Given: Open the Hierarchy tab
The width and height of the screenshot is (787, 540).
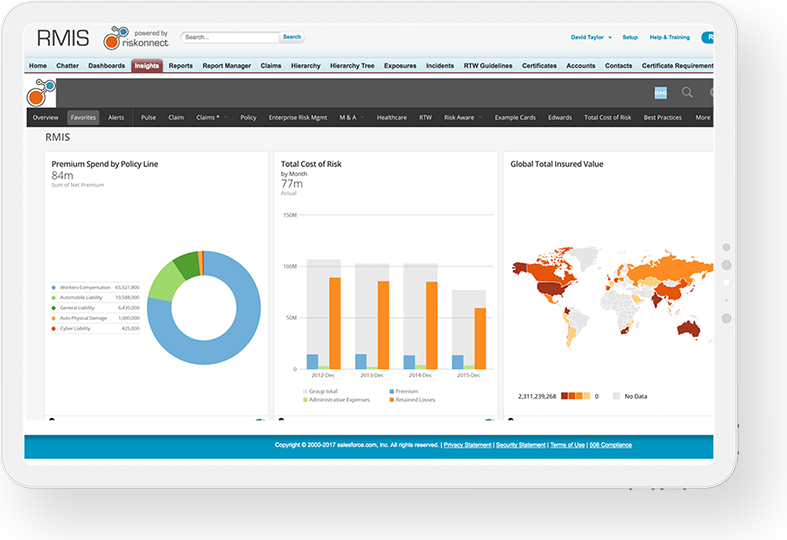Looking at the screenshot, I should (x=306, y=66).
